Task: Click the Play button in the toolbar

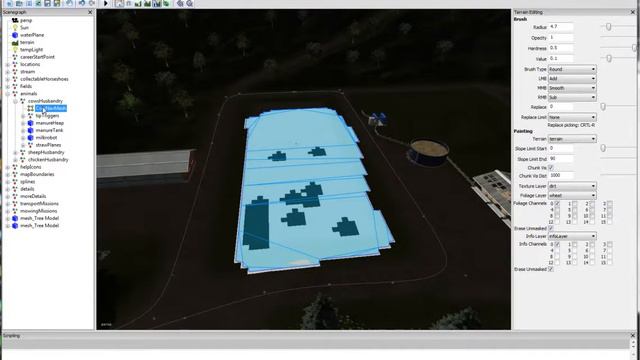Action: [x=106, y=3]
